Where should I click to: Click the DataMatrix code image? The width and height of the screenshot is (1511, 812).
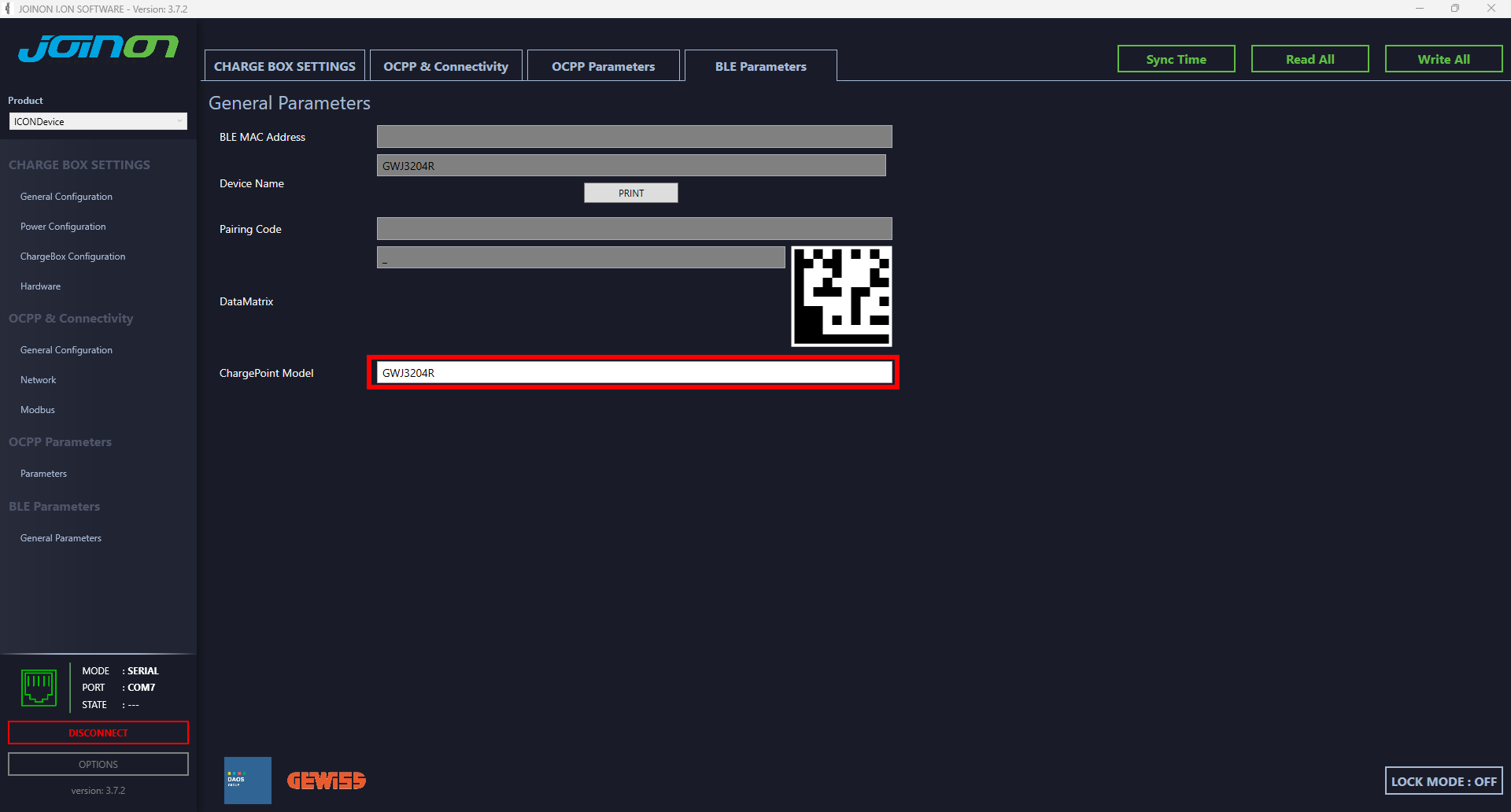(841, 297)
